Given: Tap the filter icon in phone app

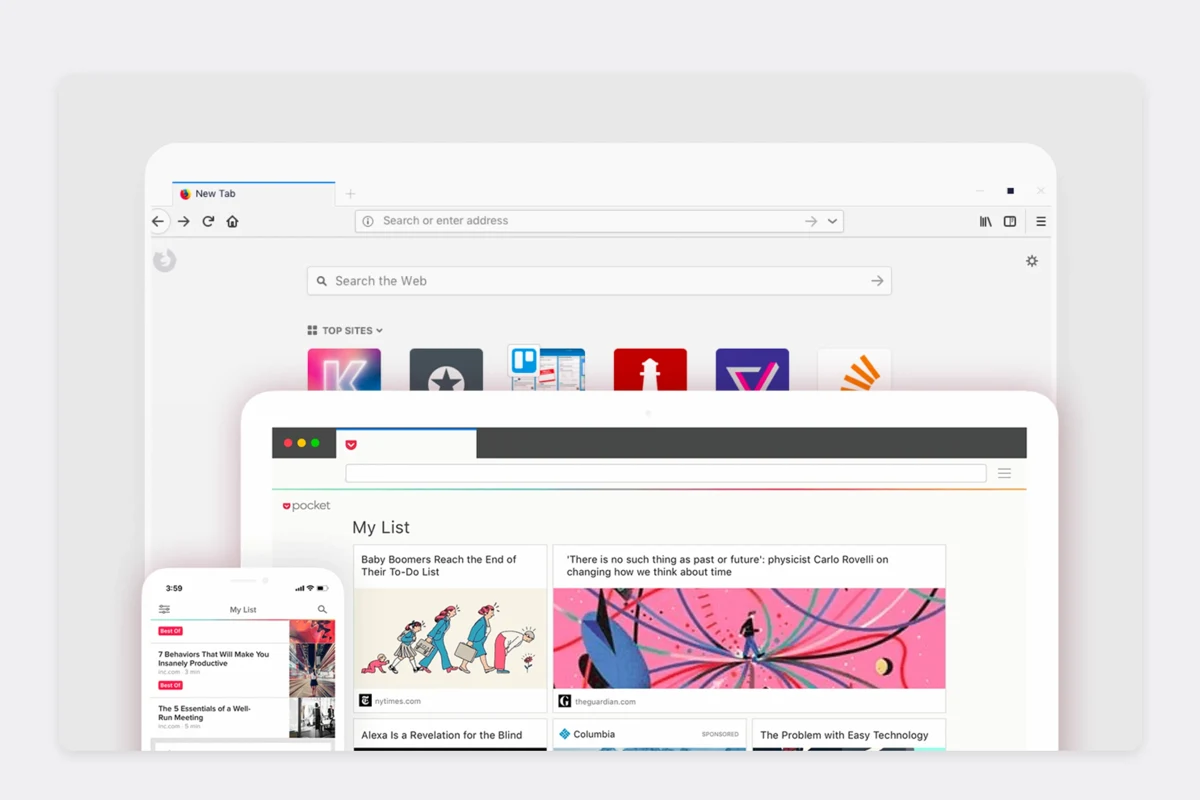Looking at the screenshot, I should (164, 609).
